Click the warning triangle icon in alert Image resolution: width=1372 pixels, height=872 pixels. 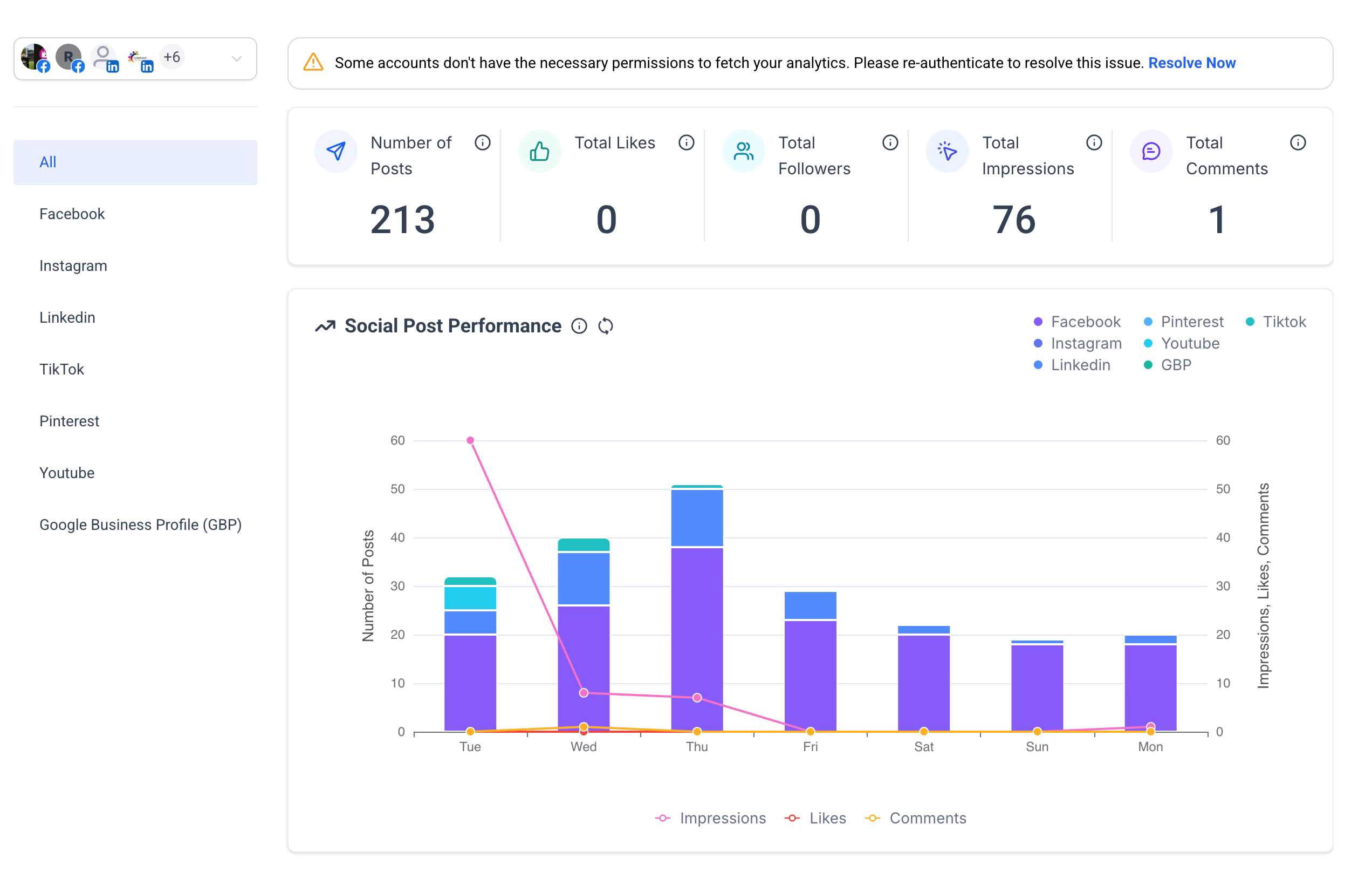click(313, 62)
